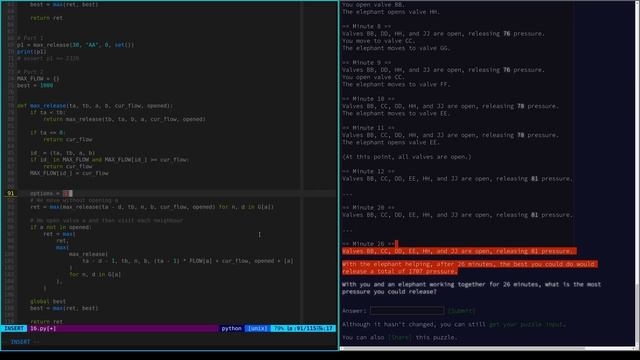
Task: Click the '== Minute 8 ==' heading
Action: (367, 26)
